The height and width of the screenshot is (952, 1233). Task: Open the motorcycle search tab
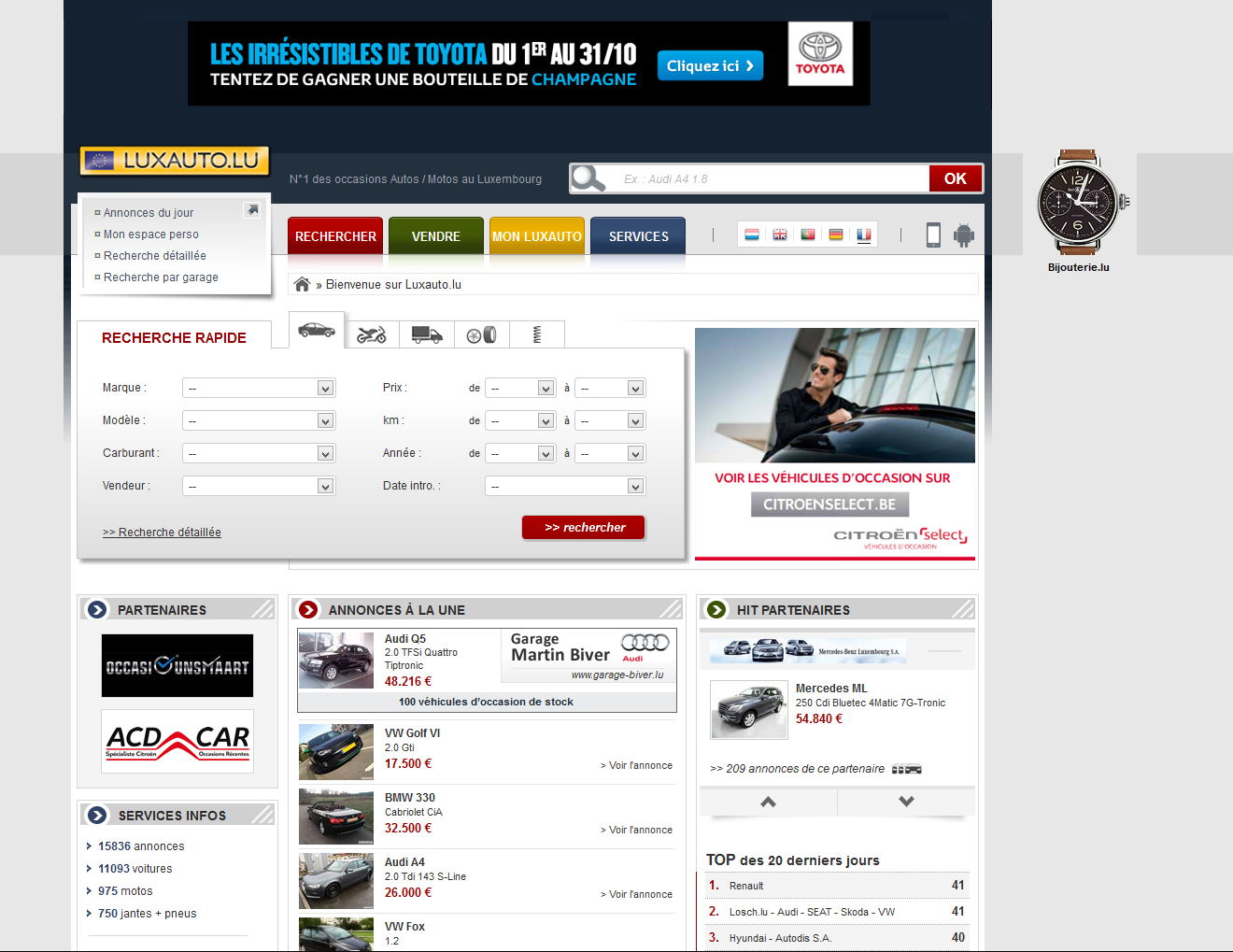pyautogui.click(x=372, y=334)
